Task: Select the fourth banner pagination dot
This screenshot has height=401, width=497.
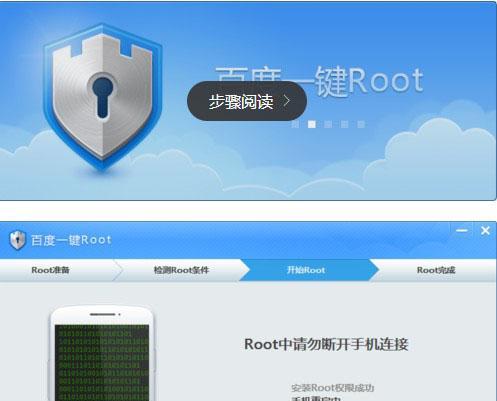Action: coord(345,124)
